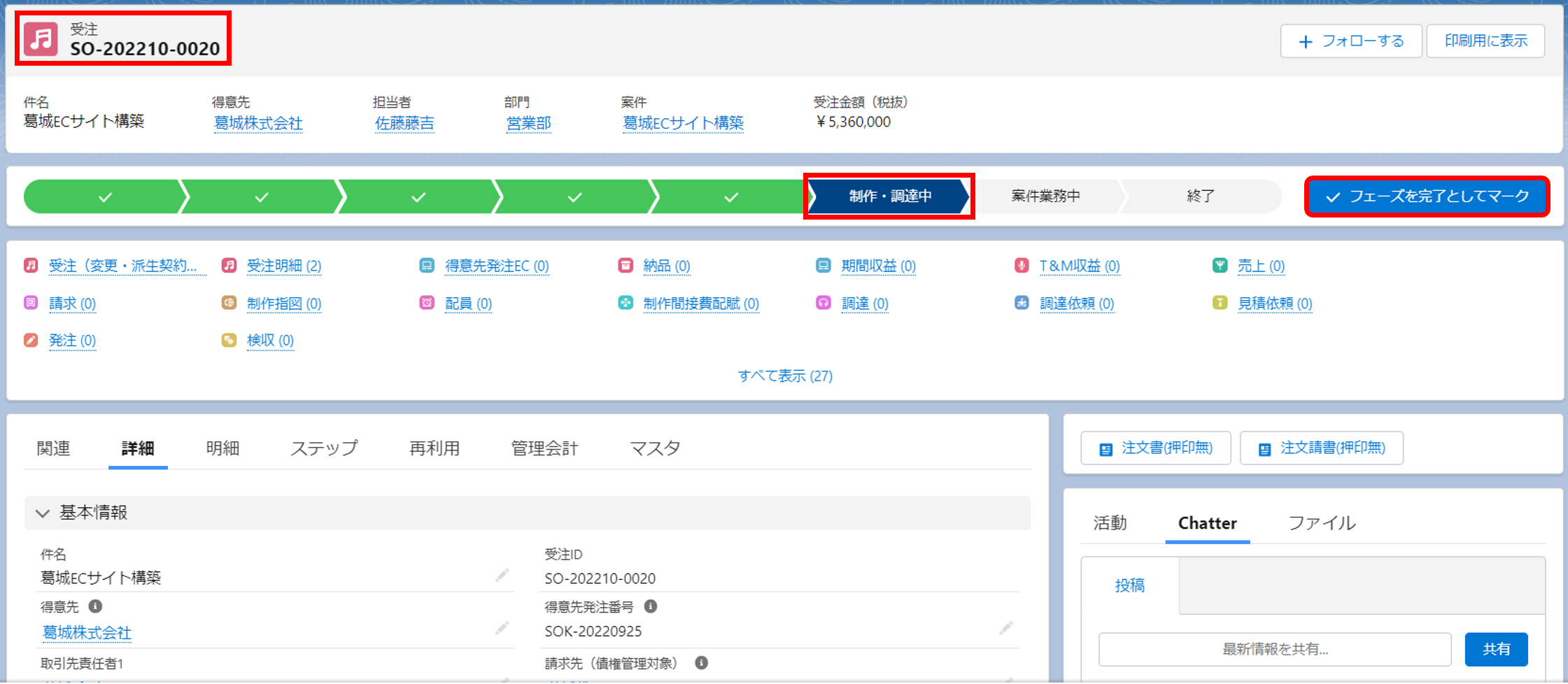Click info icon beside 得意先発注番号
The image size is (1568, 684).
coord(650,606)
